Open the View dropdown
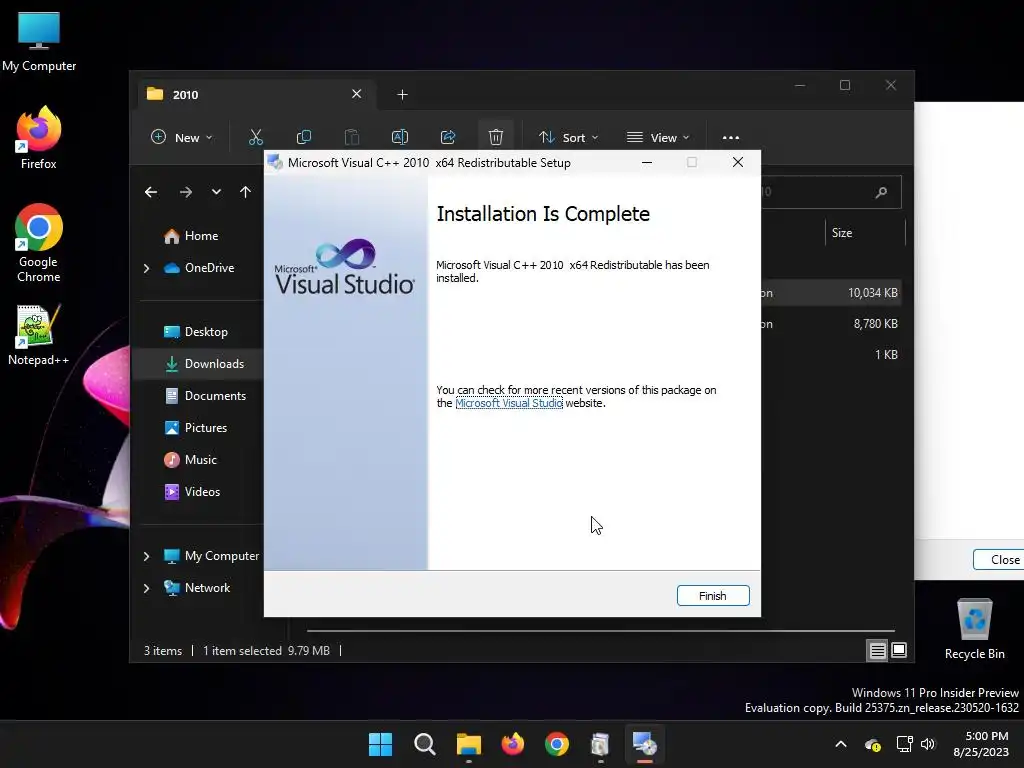 (658, 137)
